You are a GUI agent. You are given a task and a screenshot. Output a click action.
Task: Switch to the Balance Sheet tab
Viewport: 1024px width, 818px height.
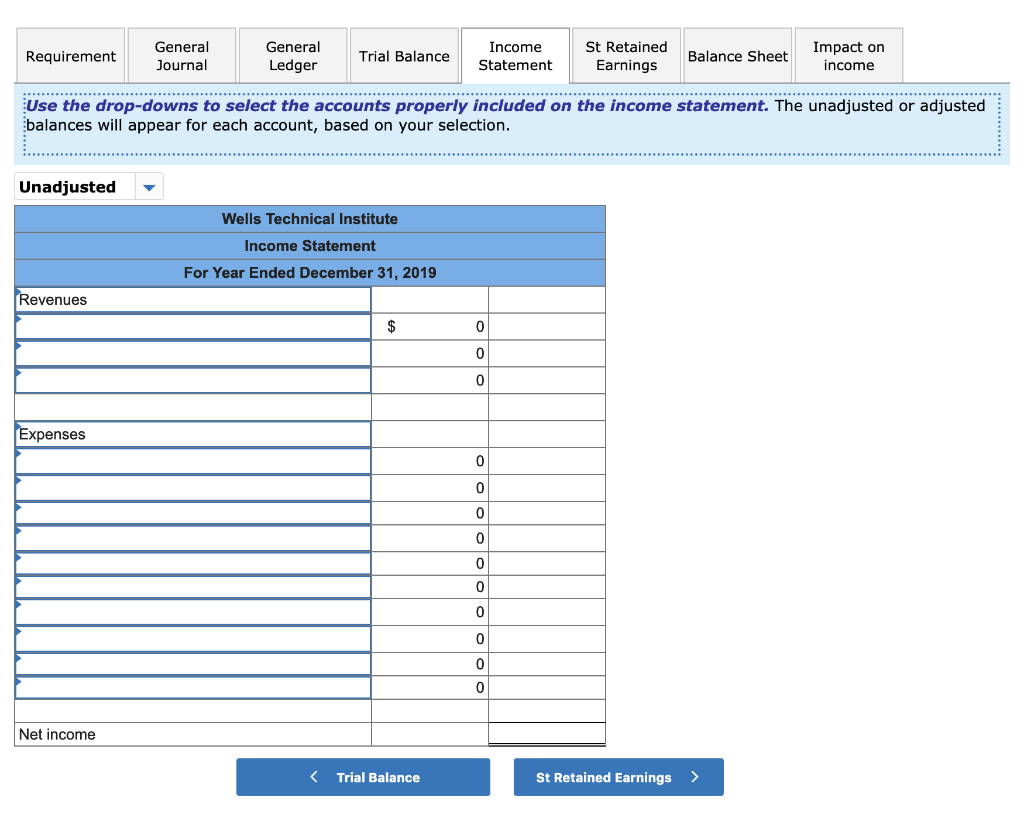737,55
